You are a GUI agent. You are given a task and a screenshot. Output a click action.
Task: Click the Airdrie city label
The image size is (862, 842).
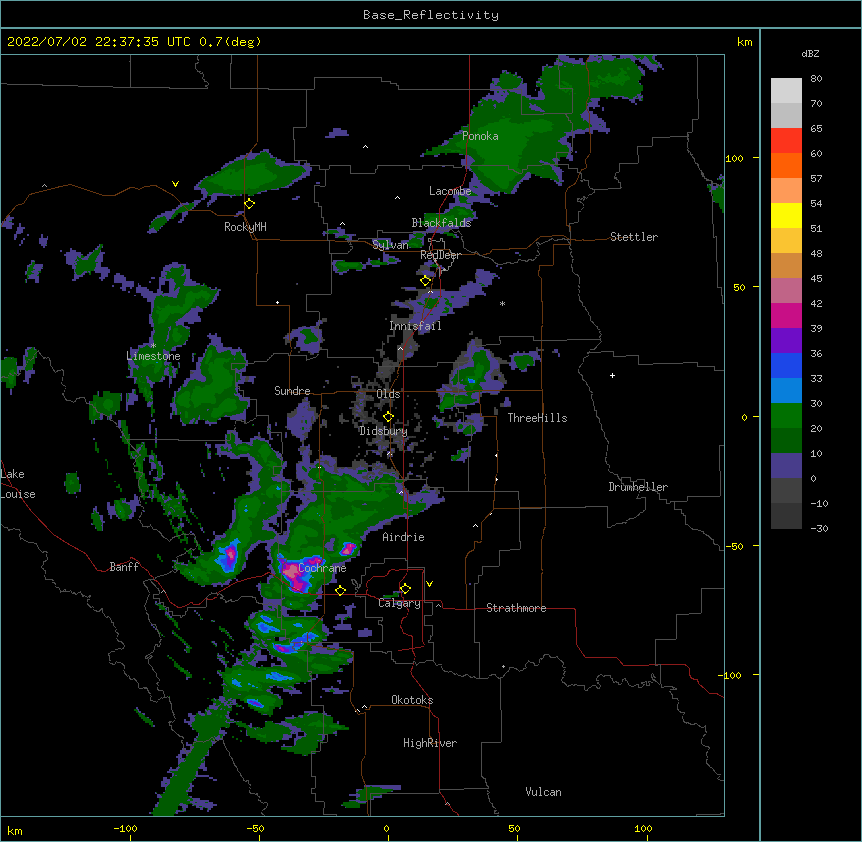click(x=404, y=537)
